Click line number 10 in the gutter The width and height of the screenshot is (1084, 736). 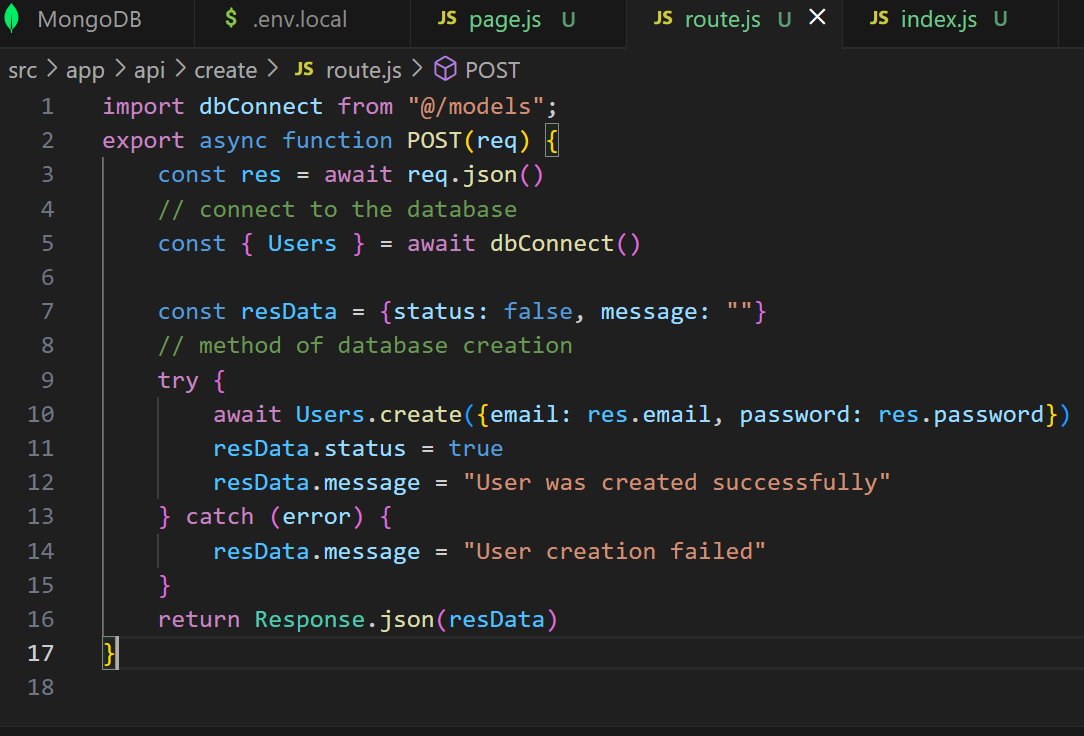[x=41, y=414]
